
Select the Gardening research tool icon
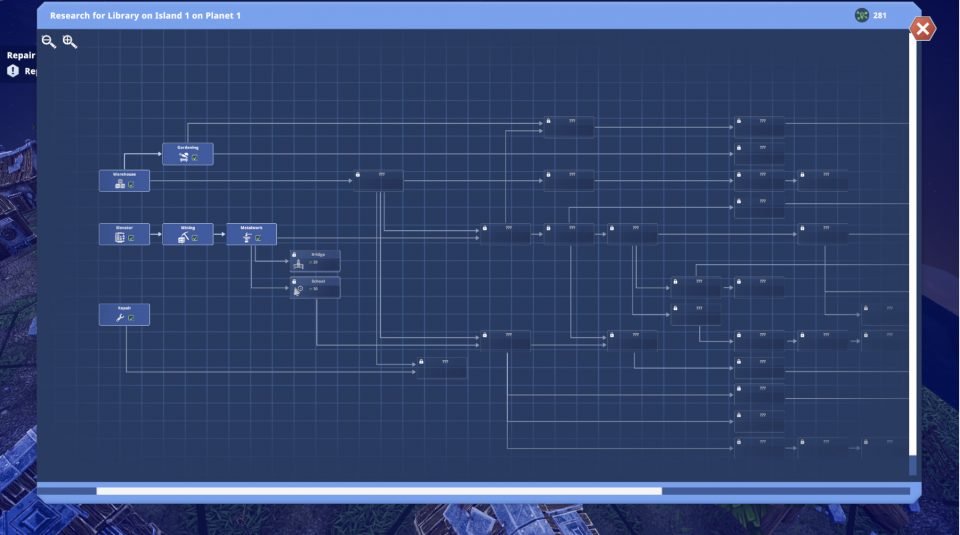click(x=184, y=157)
